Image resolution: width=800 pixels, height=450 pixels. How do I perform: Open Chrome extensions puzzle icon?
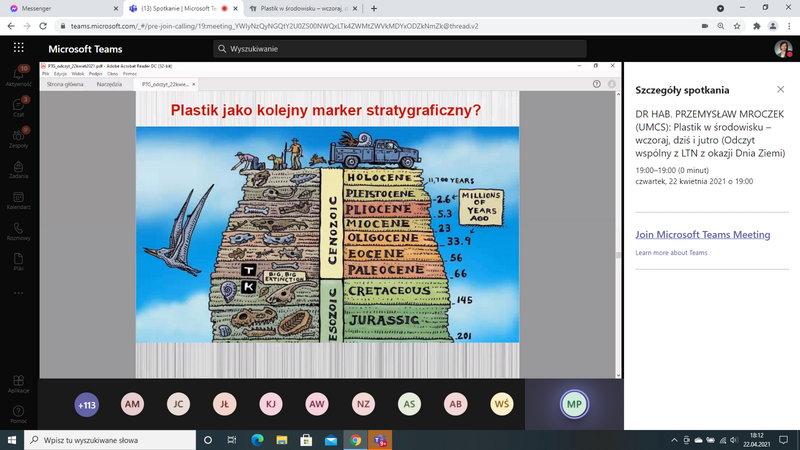757,26
